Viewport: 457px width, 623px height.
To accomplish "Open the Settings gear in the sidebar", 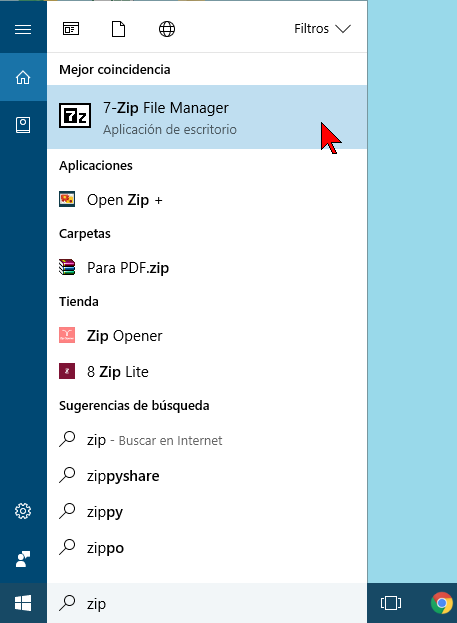I will (23, 511).
